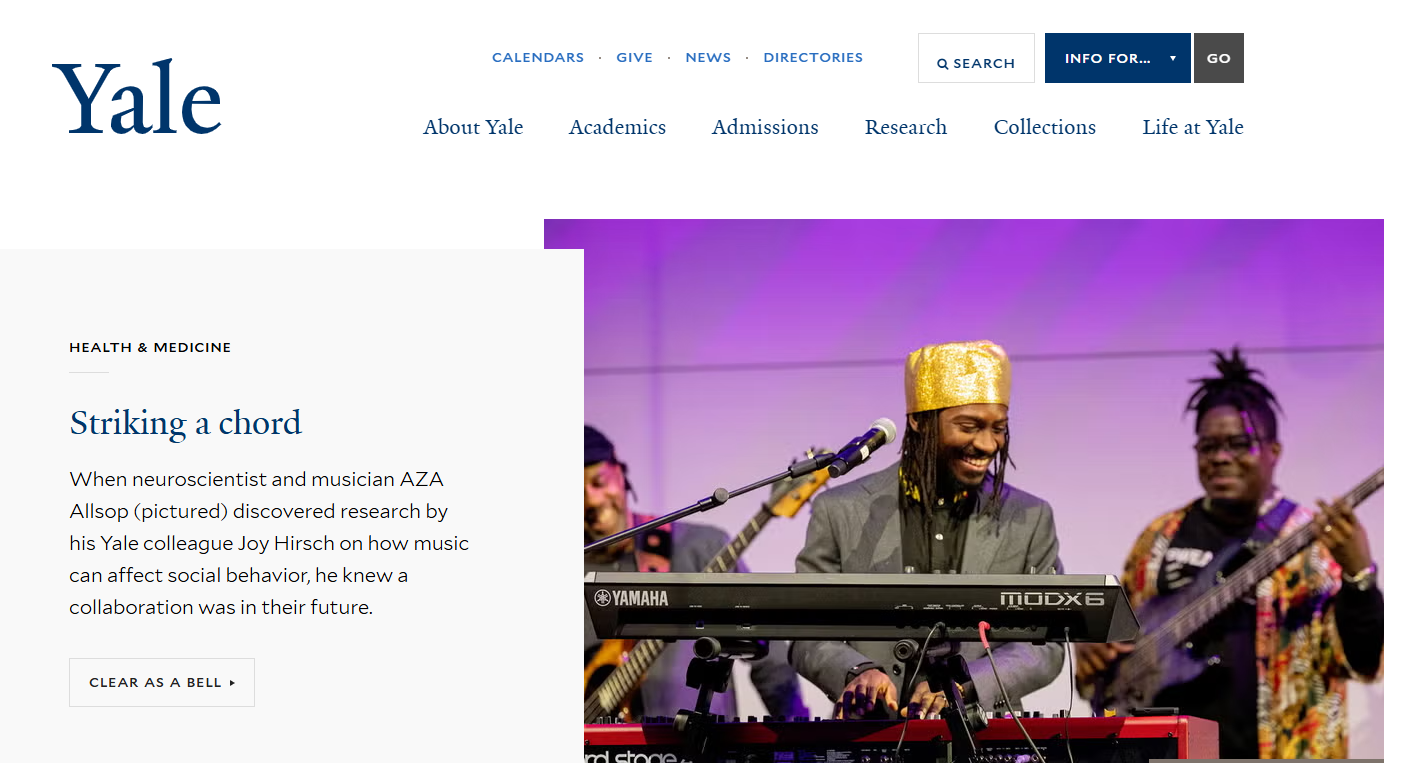Screen dimensions: 1422x763
Task: Click the Clear as a Bell button
Action: [x=162, y=682]
